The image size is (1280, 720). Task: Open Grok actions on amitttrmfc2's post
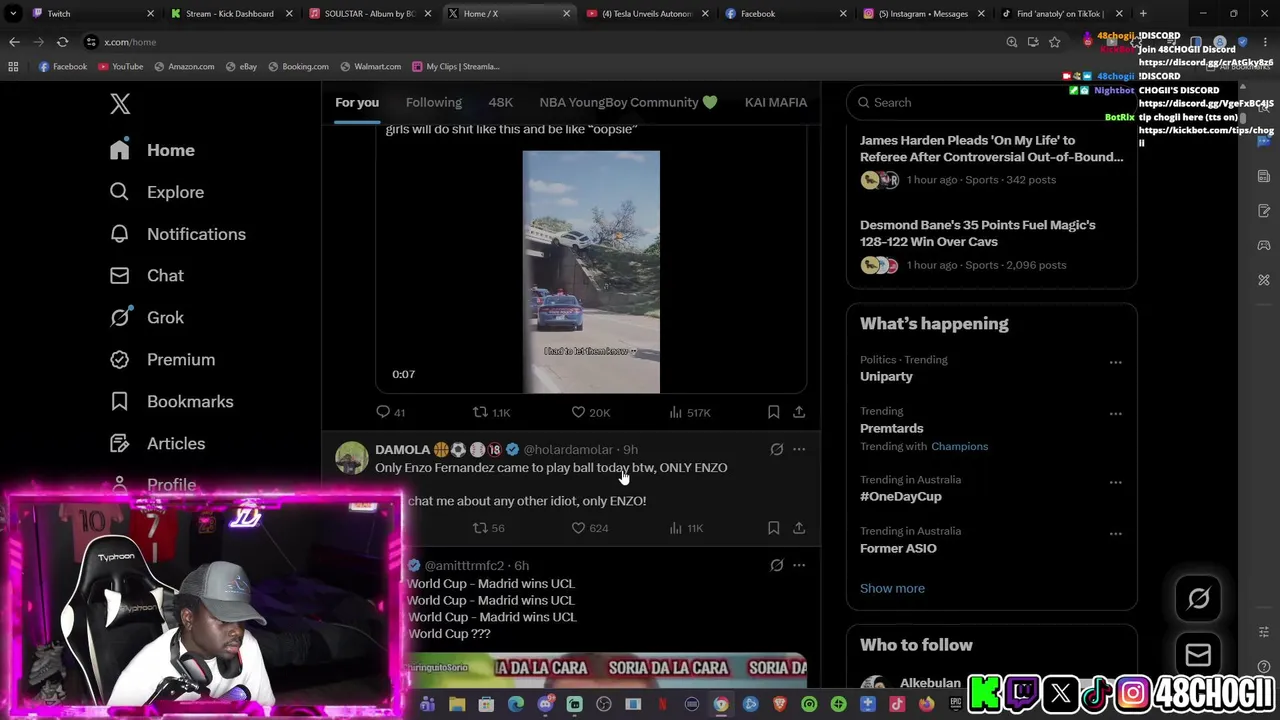point(777,566)
